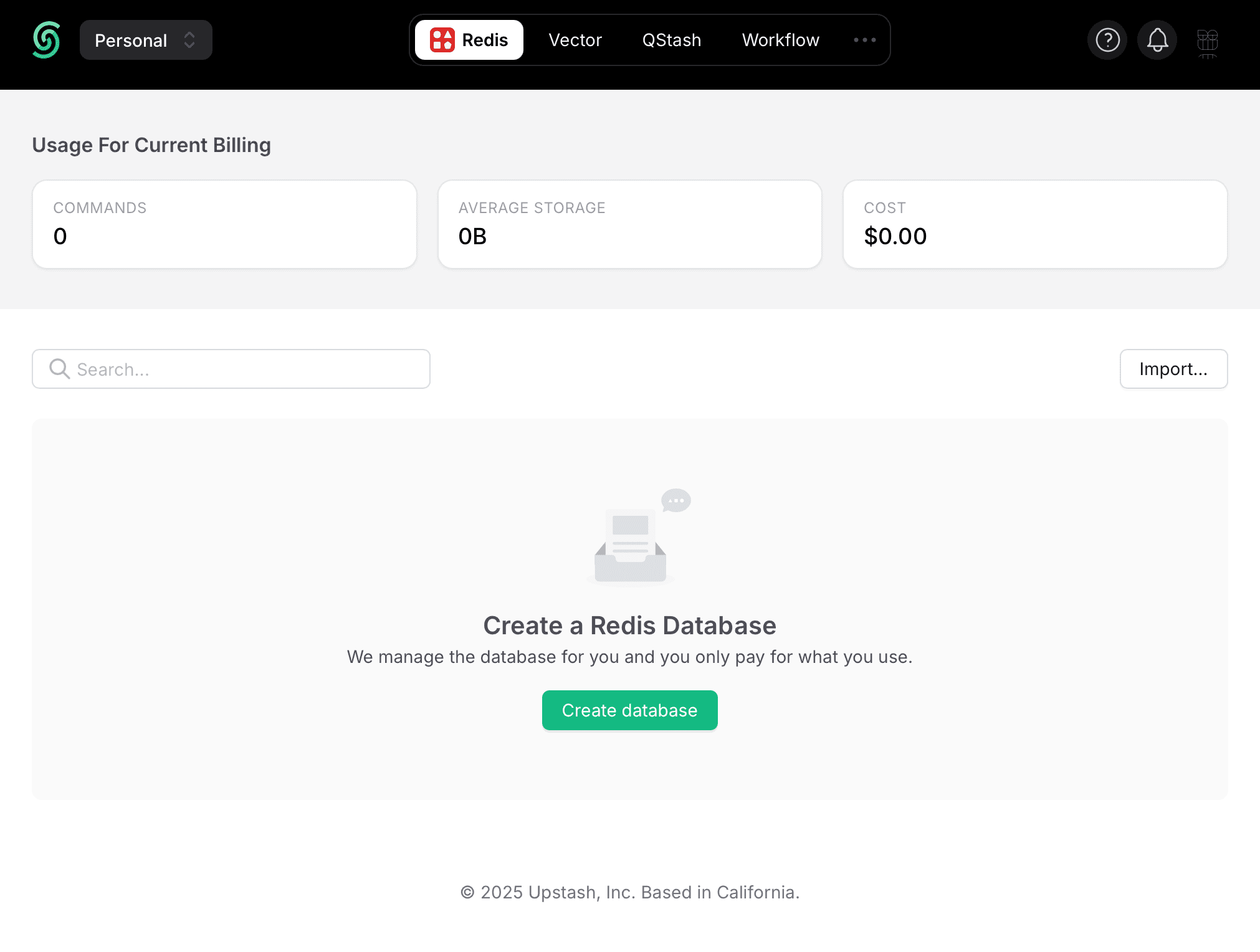Viewport: 1260px width, 952px height.
Task: Open the Personal team switcher dropdown
Action: tap(146, 40)
